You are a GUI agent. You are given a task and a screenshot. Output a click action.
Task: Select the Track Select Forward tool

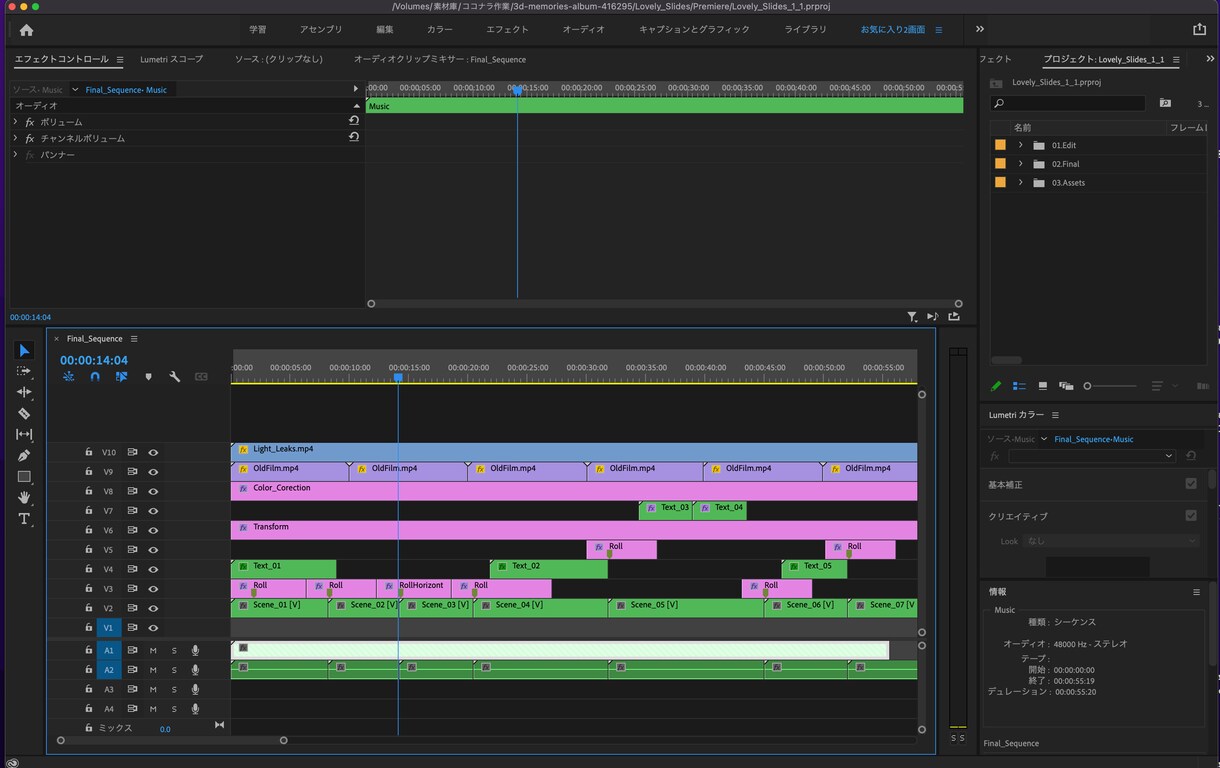point(24,371)
